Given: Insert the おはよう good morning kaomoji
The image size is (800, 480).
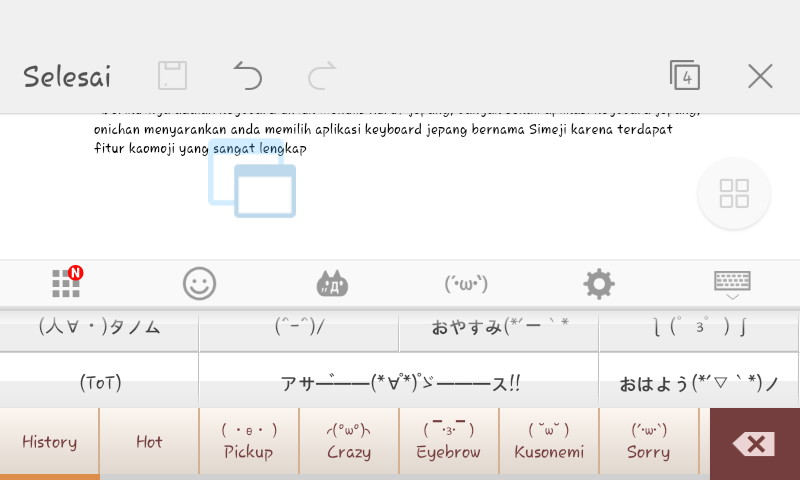Looking at the screenshot, I should coord(699,381).
